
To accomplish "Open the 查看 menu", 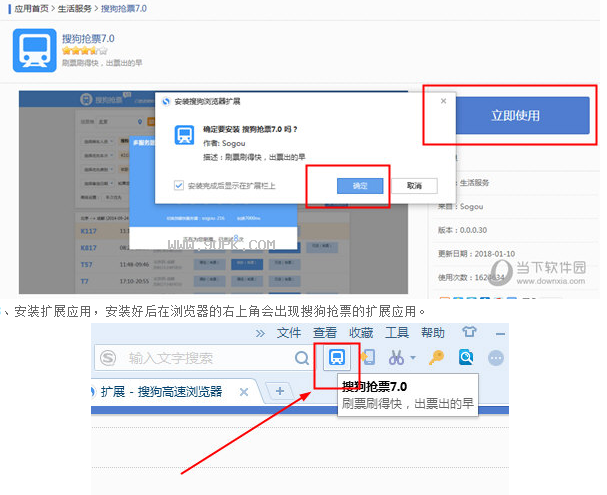I will pyautogui.click(x=325, y=332).
